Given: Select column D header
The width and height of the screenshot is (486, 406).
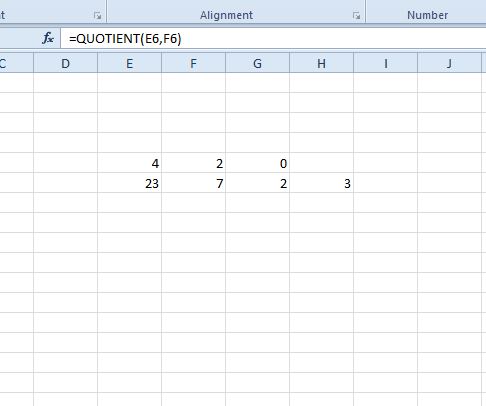Looking at the screenshot, I should (66, 63).
